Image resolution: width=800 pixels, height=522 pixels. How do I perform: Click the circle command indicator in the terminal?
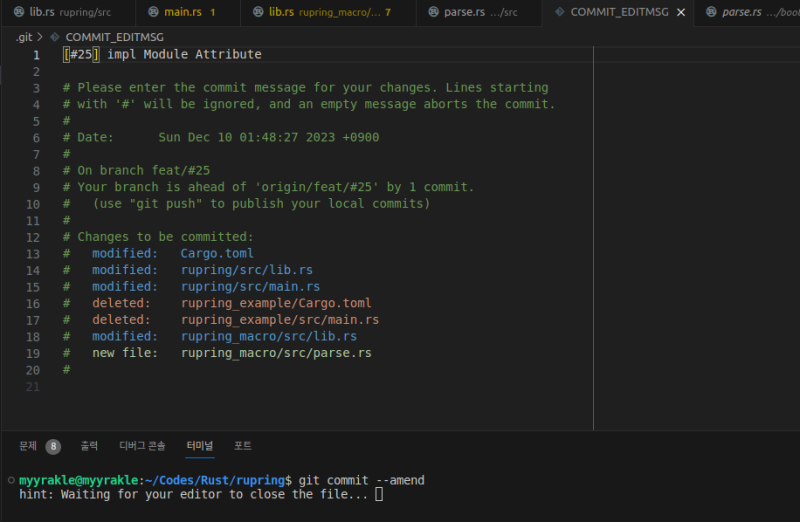tap(10, 480)
